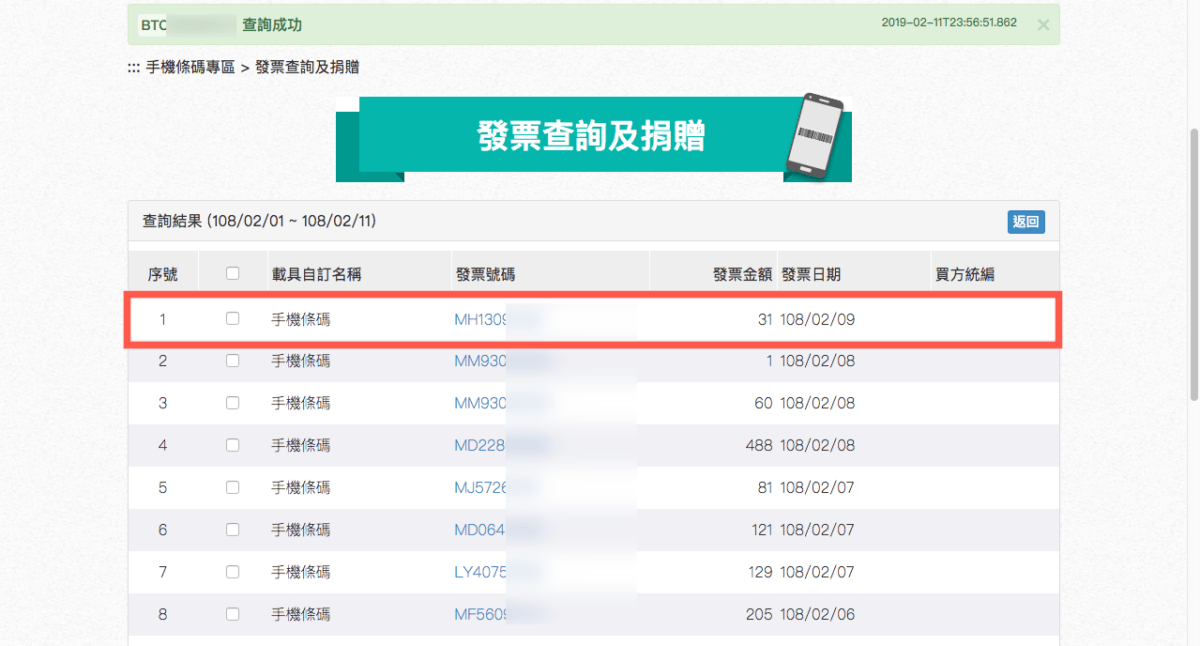This screenshot has height=646, width=1200.
Task: Click the phone barcode icon in banner
Action: point(814,137)
